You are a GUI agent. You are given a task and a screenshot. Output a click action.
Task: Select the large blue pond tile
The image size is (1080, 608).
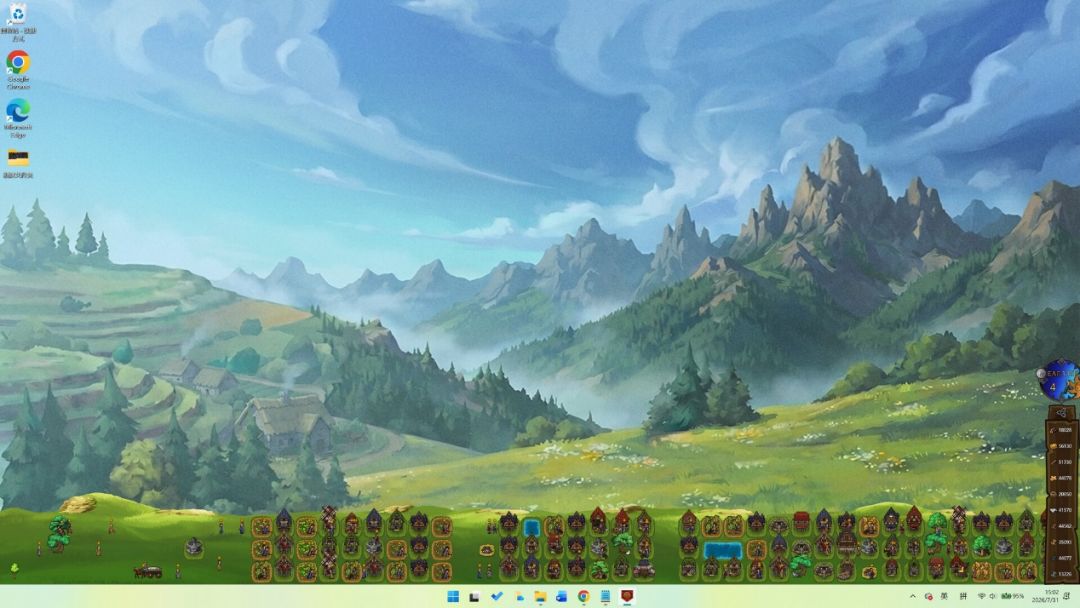722,549
